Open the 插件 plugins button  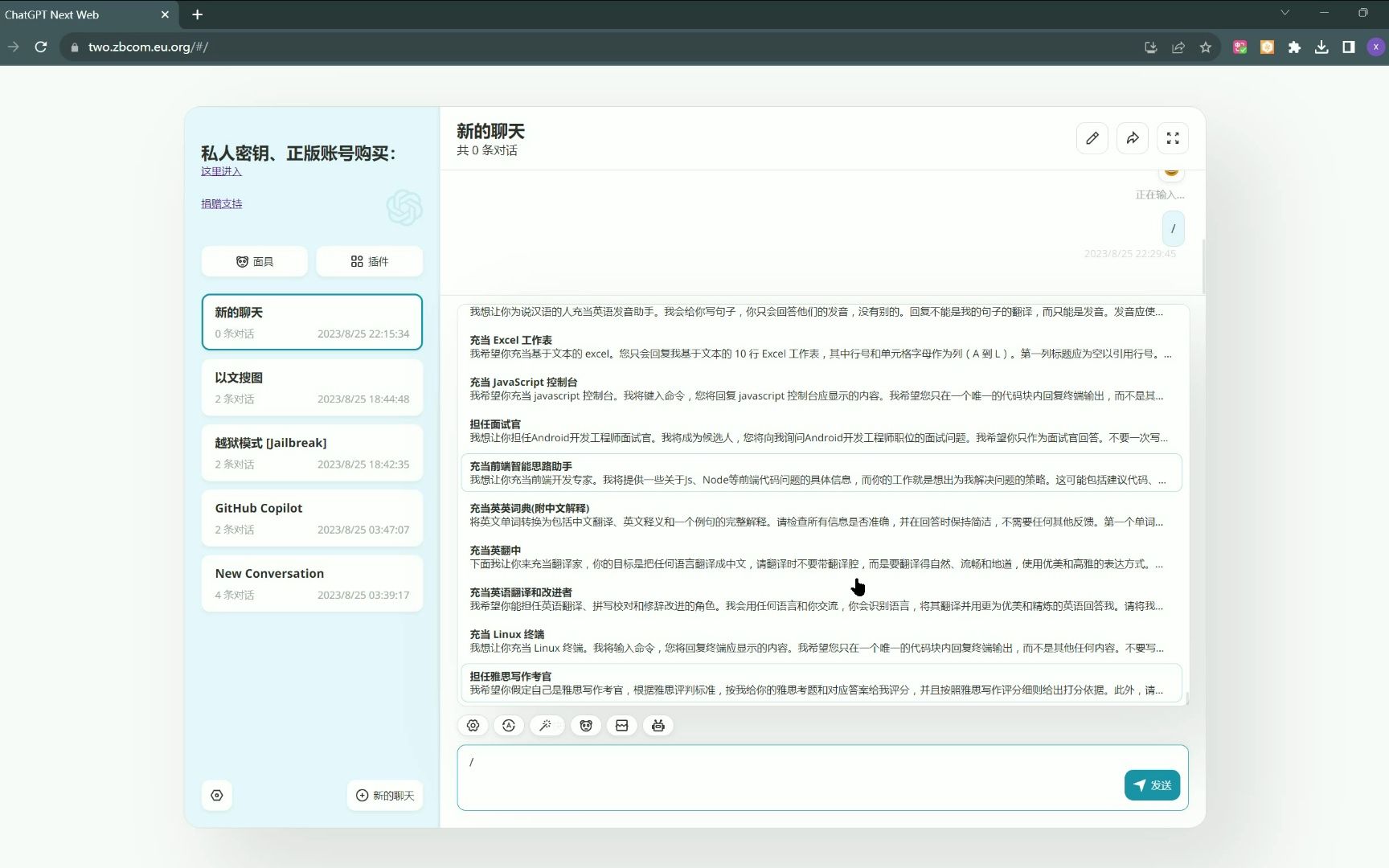pyautogui.click(x=369, y=262)
